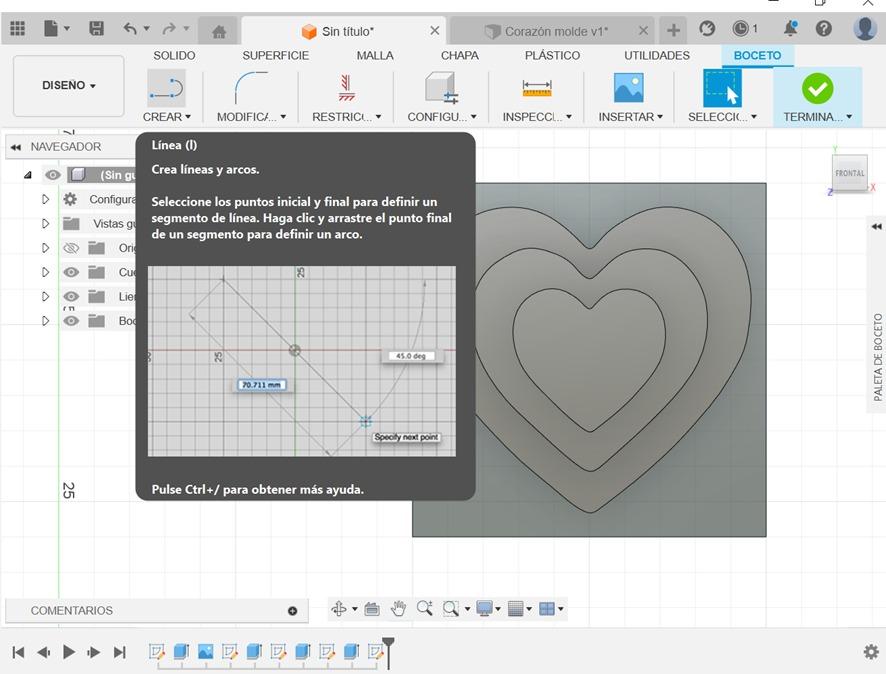Image resolution: width=886 pixels, height=674 pixels.
Task: Click the FRONTAL face of the view cube
Action: click(849, 173)
